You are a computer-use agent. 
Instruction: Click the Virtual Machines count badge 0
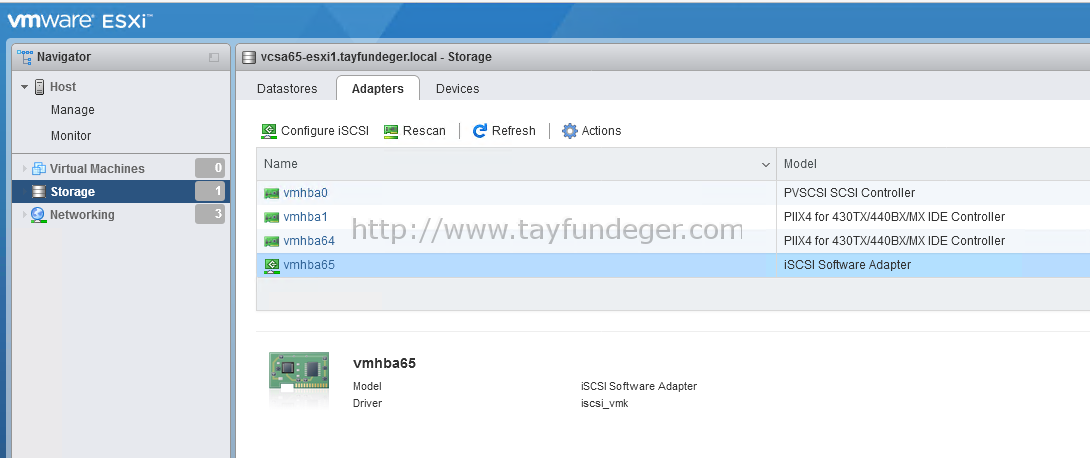210,168
